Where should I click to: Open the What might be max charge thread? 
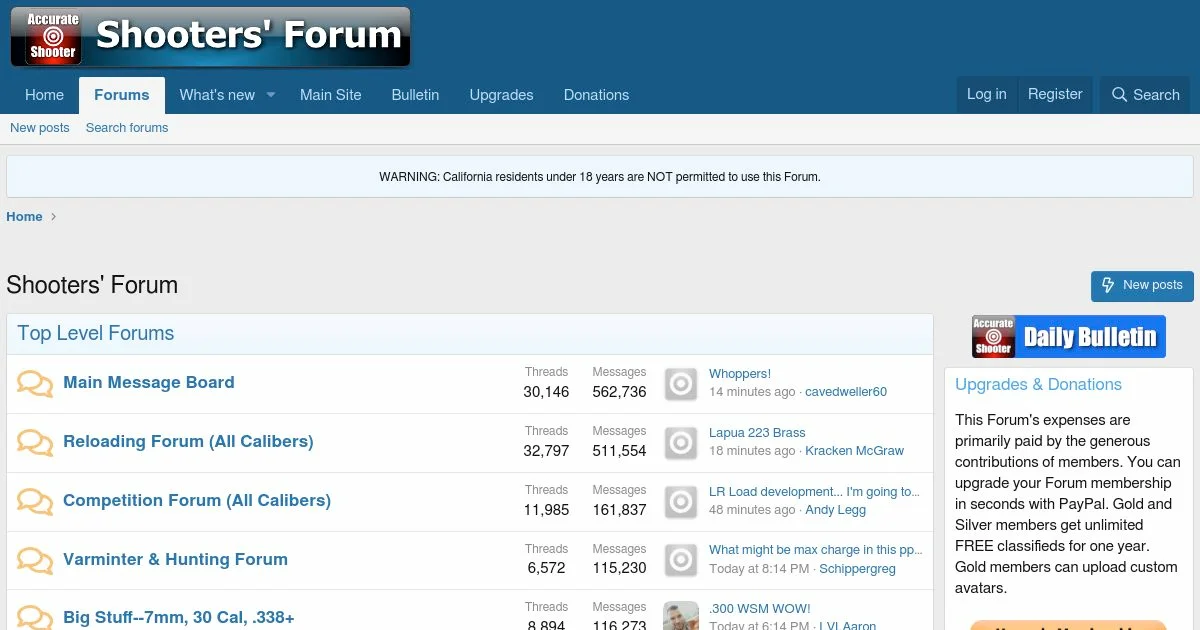816,550
